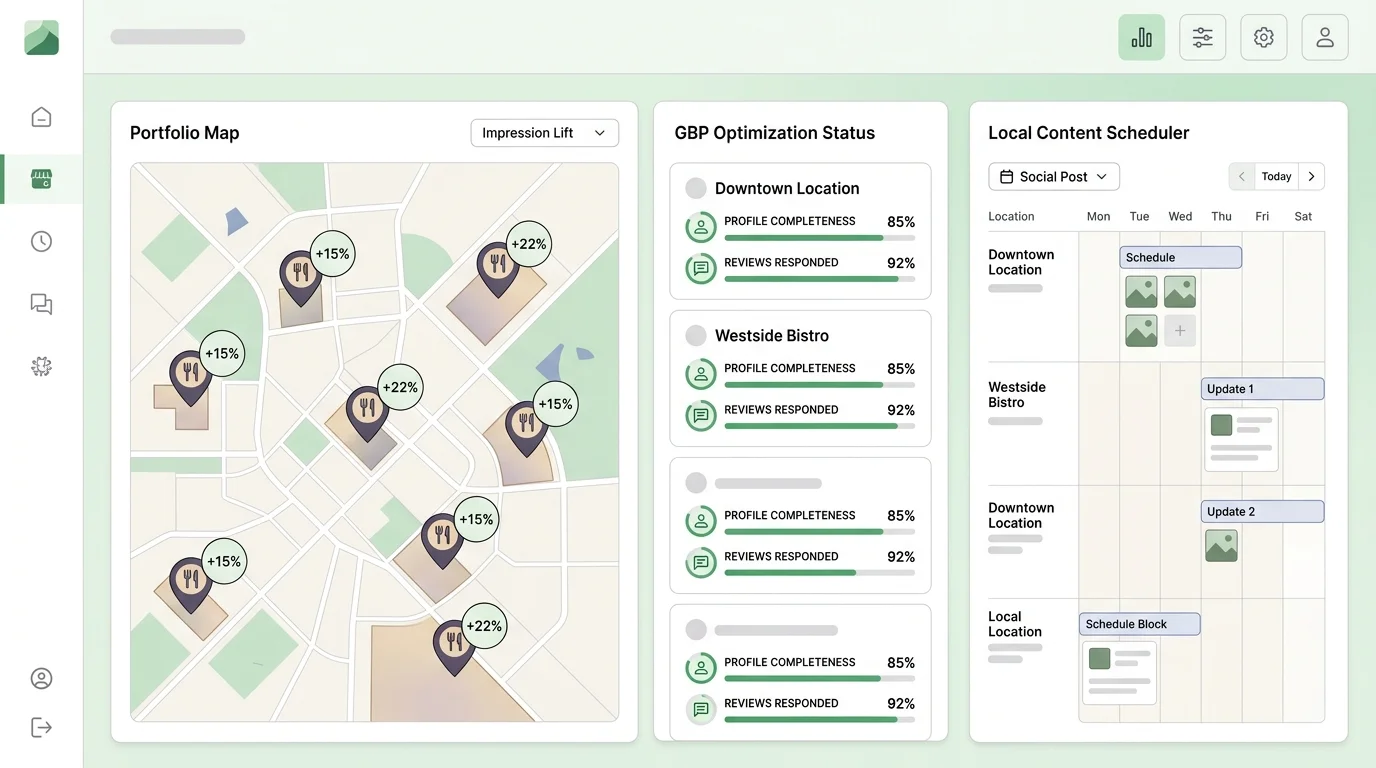Click Downtown Location profile completeness icon
This screenshot has width=1376, height=768.
tap(701, 227)
